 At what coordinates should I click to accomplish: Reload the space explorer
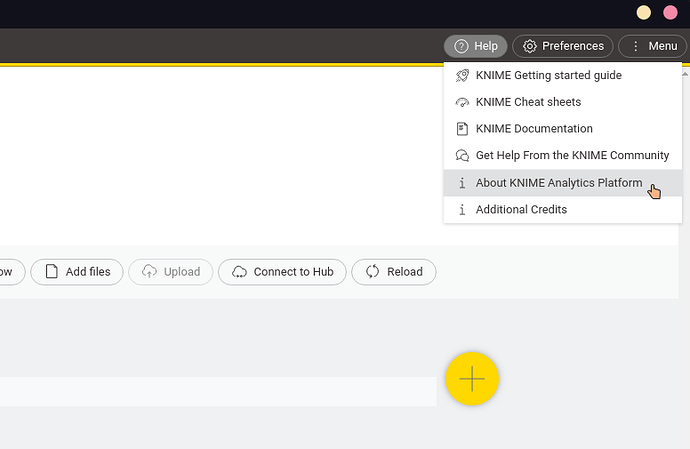[x=394, y=272]
